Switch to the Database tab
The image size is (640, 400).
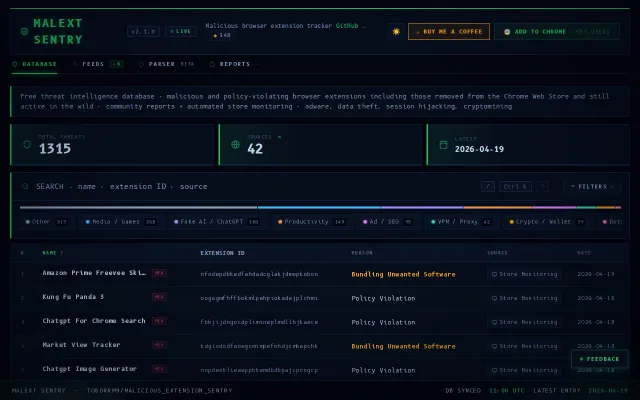tap(35, 64)
